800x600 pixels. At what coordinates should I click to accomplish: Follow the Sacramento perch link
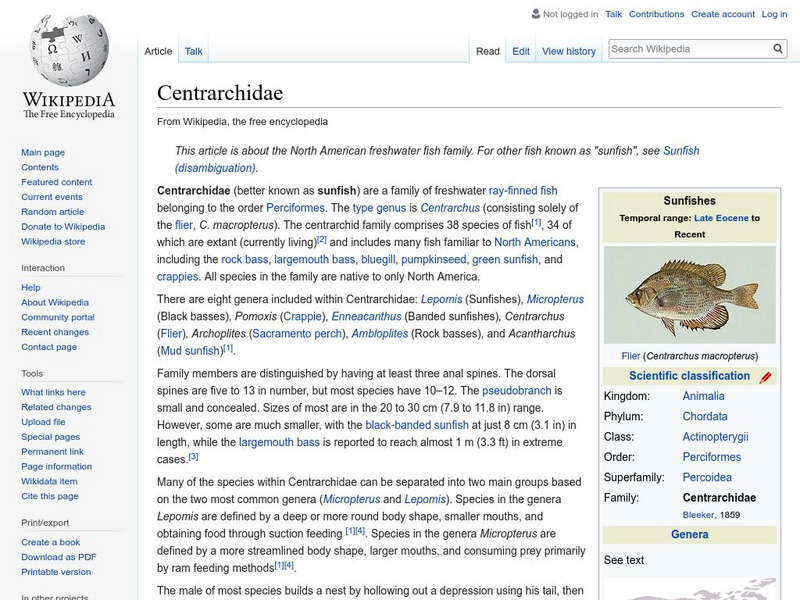pos(296,334)
